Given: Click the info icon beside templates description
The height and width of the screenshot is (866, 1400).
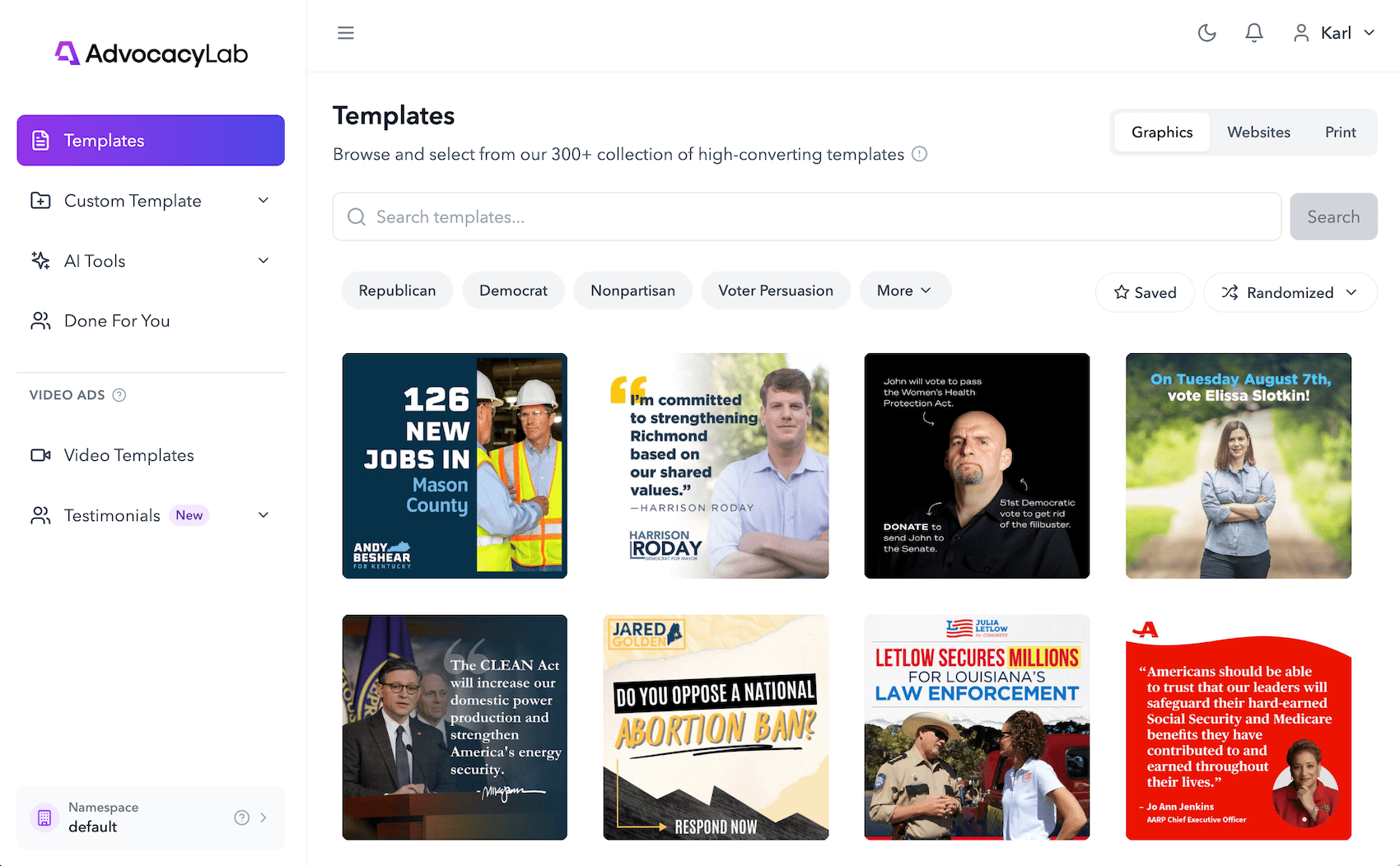Looking at the screenshot, I should [x=920, y=154].
